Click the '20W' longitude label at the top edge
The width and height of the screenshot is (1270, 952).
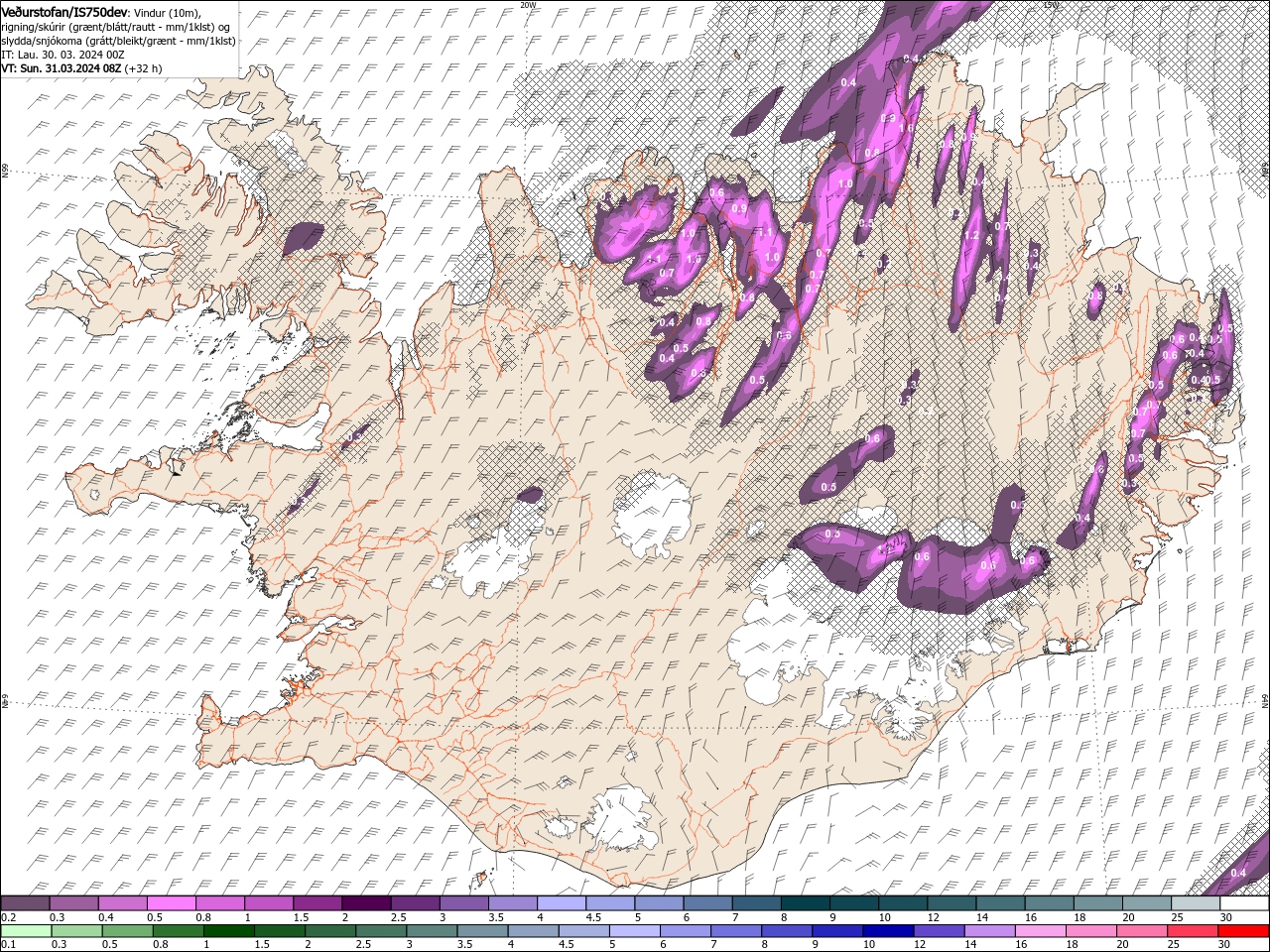pos(528,4)
